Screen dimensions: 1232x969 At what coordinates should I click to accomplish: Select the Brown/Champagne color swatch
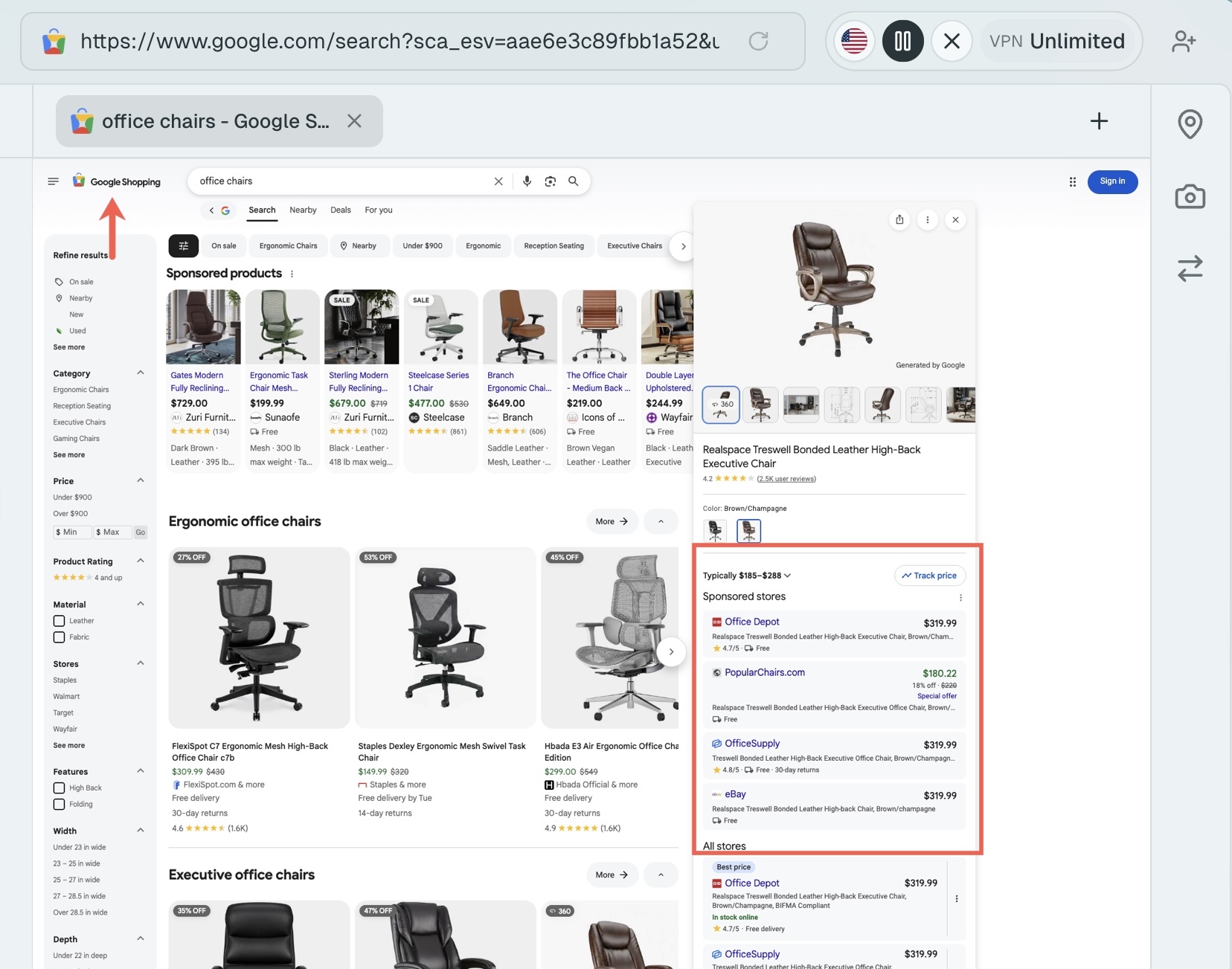tap(748, 530)
